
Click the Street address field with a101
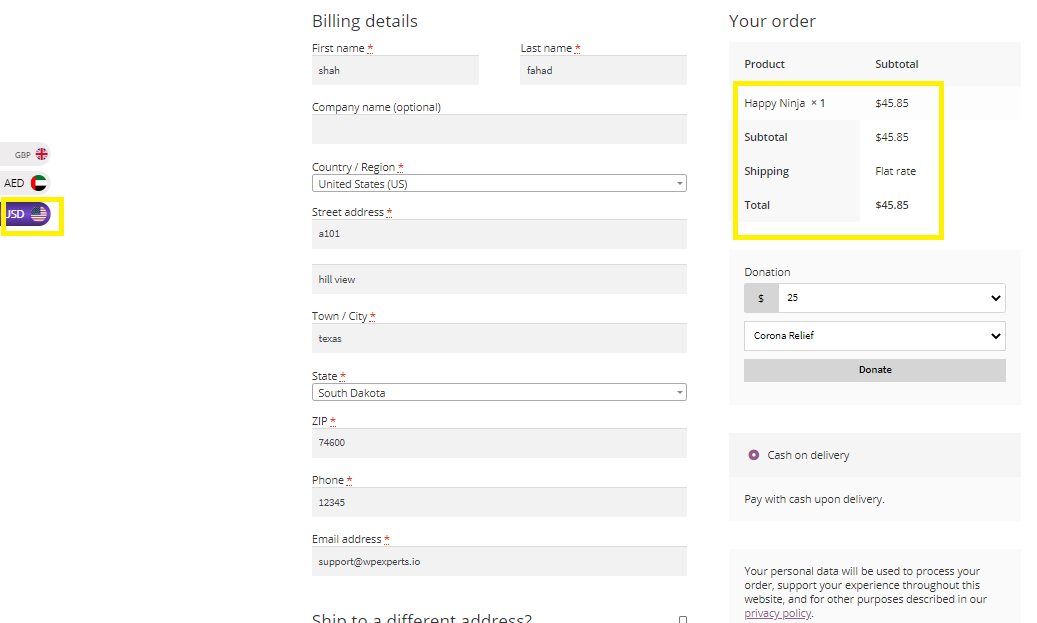pyautogui.click(x=499, y=234)
